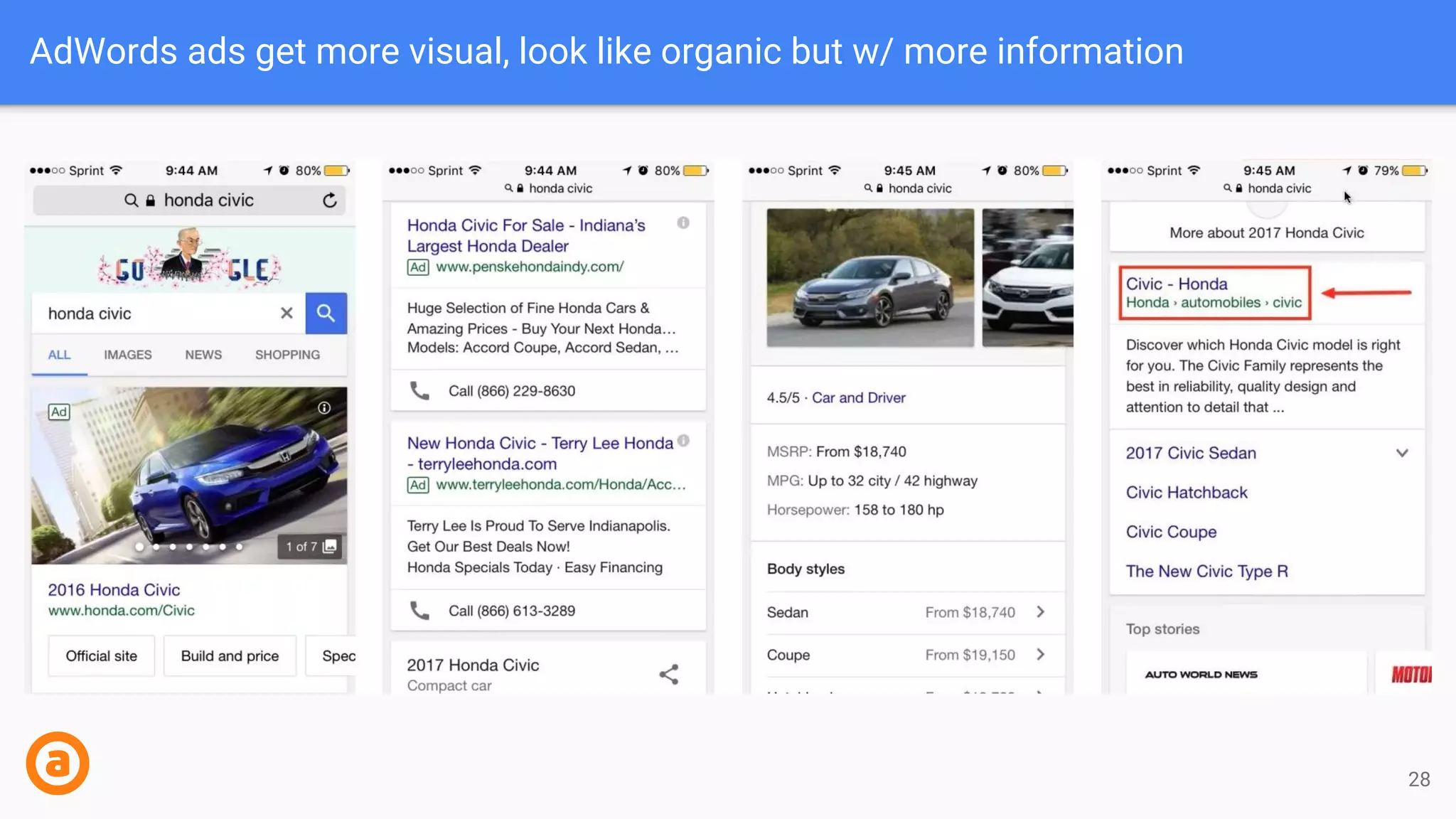Tap fourth phone's honda civic address bar
This screenshot has width=1456, height=819.
(1267, 188)
